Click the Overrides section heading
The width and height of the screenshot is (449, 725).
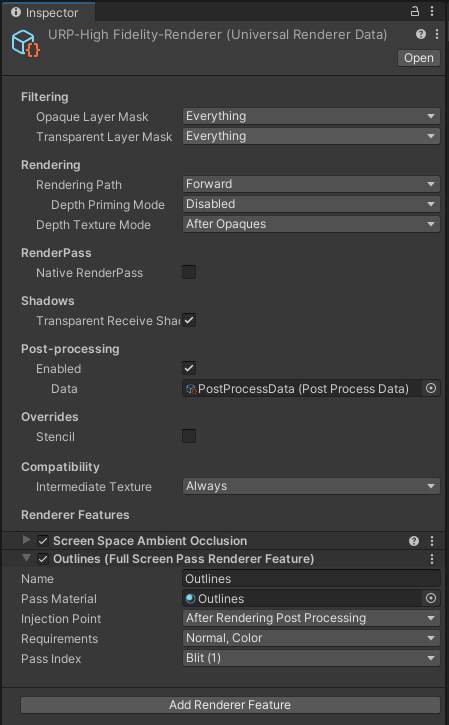click(50, 417)
